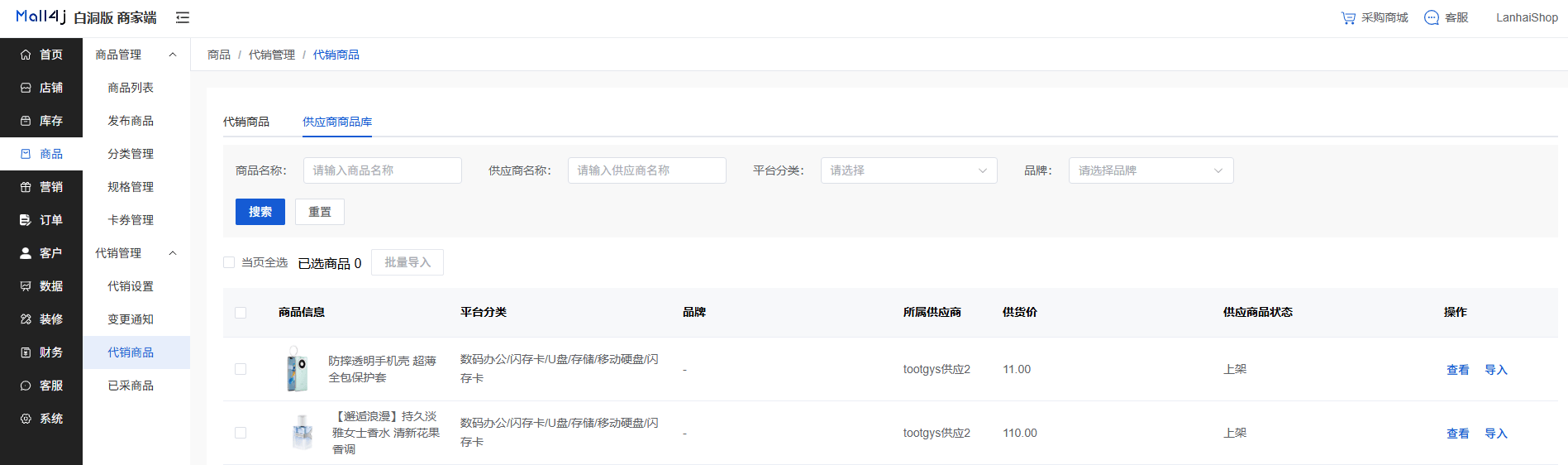
Task: Select the 供应商商品库 tab
Action: point(337,122)
